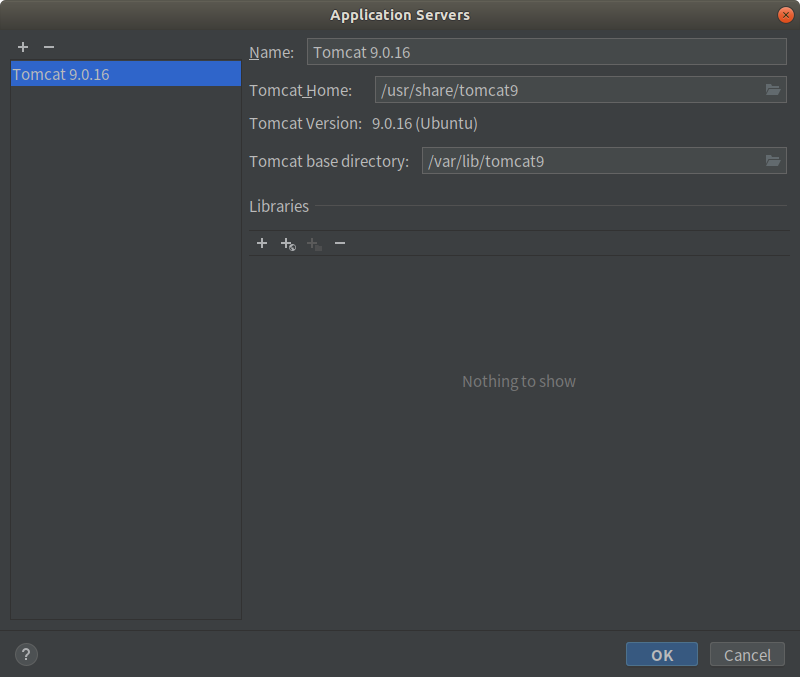Close the Application Servers dialog
800x677 pixels.
click(786, 14)
